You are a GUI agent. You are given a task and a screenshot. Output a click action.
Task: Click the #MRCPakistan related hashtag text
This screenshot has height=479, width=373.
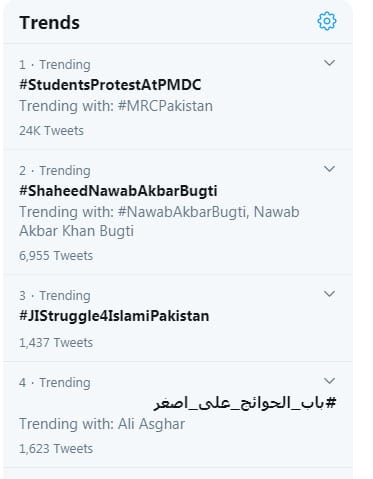[x=165, y=106]
